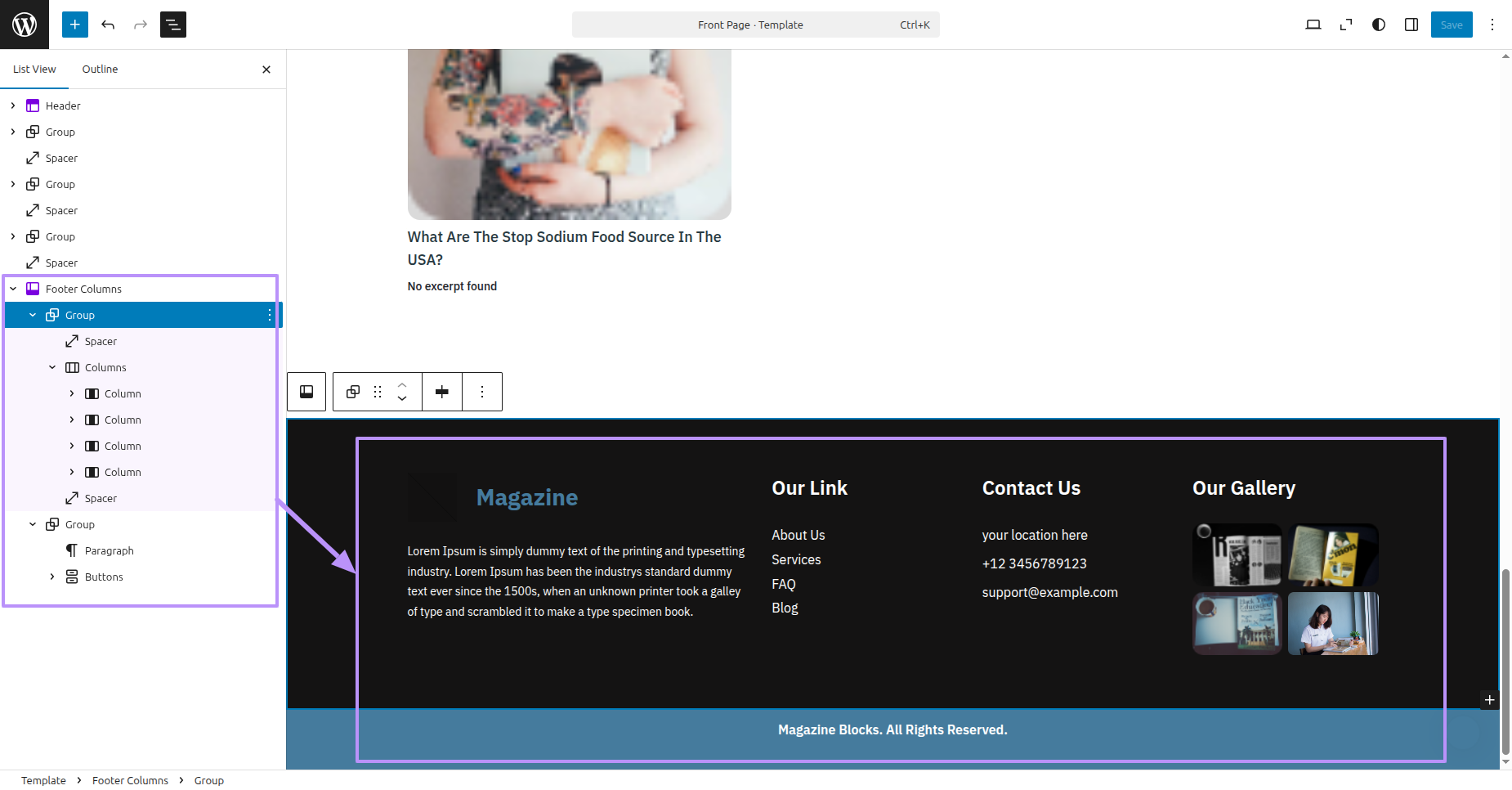Click the block alignment toolbar icon
Screen dimensions: 1512x790
(x=306, y=392)
